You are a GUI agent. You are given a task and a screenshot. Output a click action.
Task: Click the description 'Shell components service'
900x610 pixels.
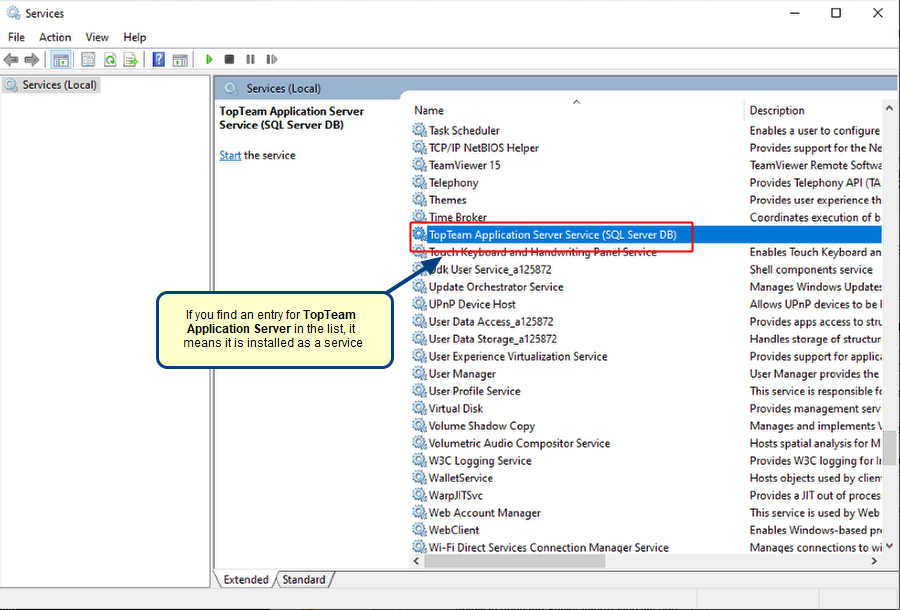[x=810, y=269]
